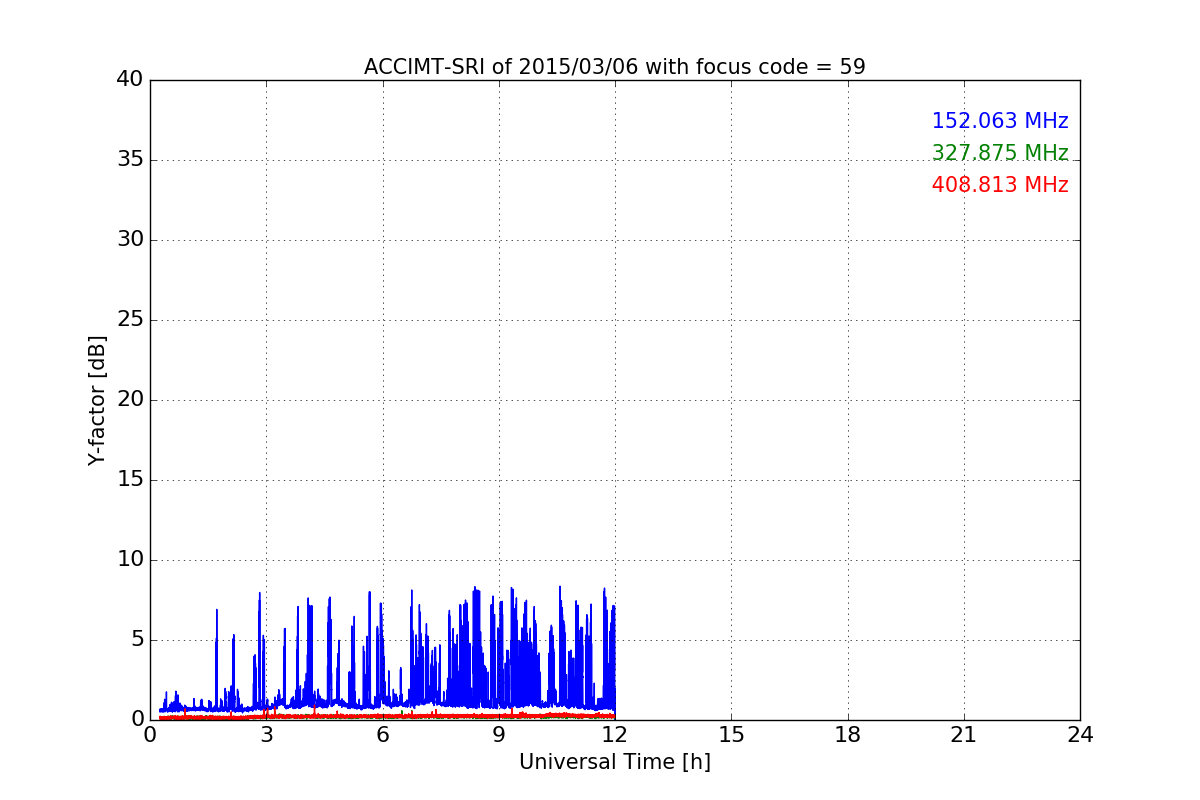Select the red 408.813 MHz legend label
Viewport: 1200px width, 800px height.
tap(1000, 185)
